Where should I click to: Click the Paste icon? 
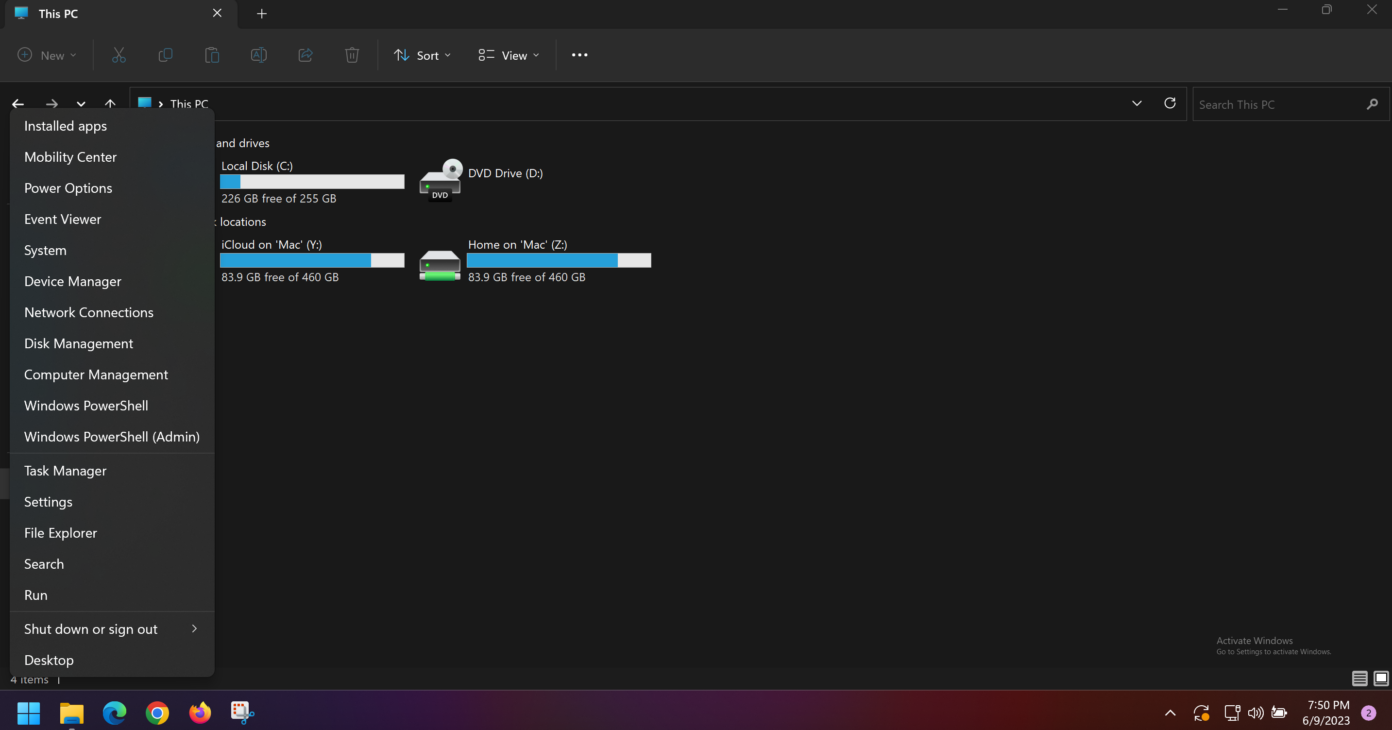(212, 55)
